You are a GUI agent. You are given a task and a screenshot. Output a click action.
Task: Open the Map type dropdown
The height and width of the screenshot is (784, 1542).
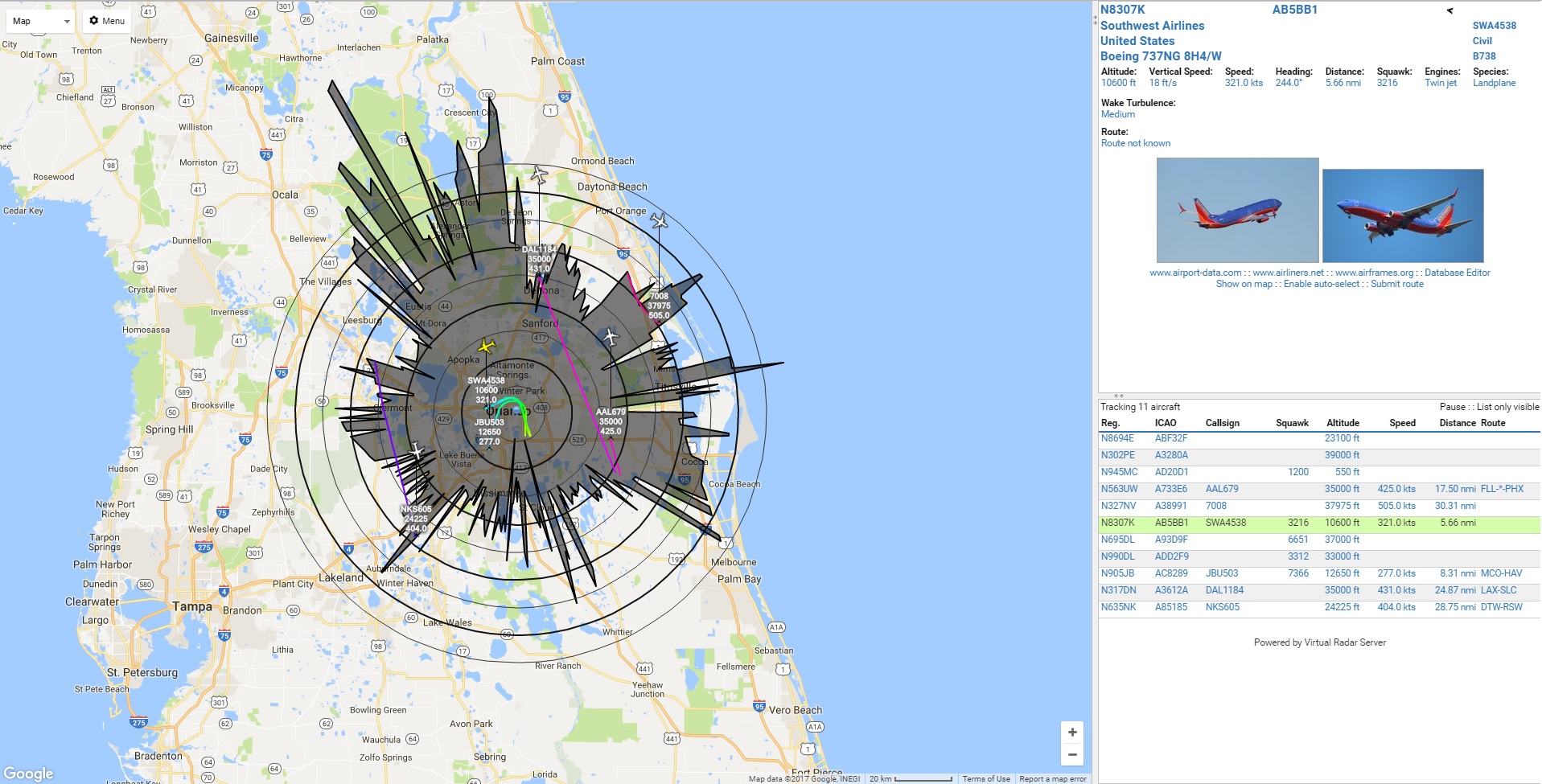[41, 21]
